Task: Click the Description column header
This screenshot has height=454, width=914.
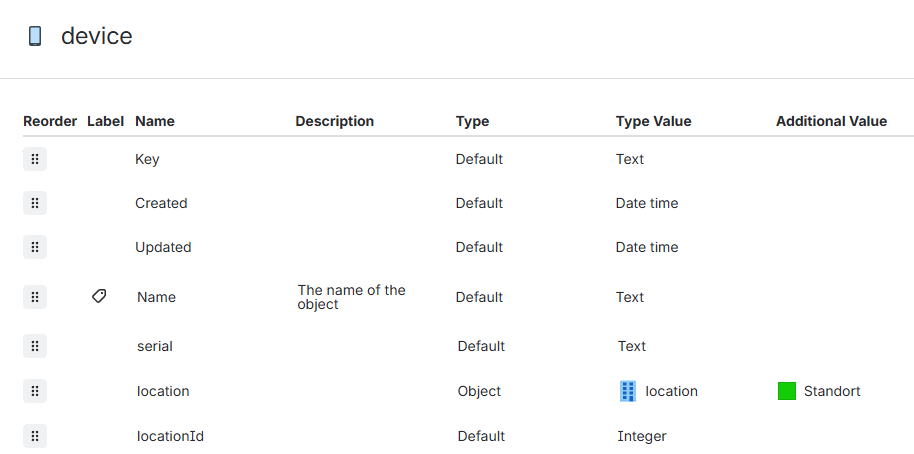Action: (x=335, y=121)
